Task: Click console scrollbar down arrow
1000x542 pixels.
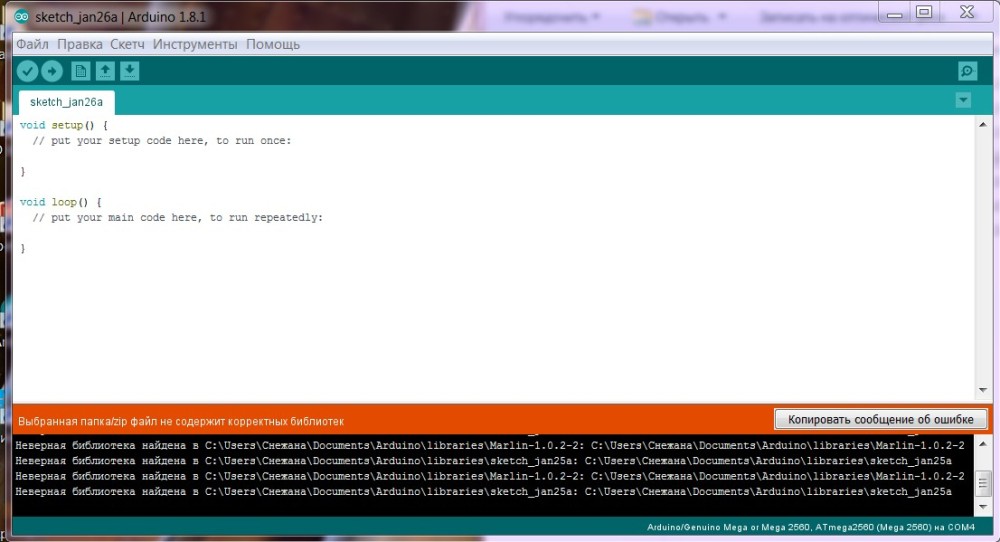Action: 983,507
